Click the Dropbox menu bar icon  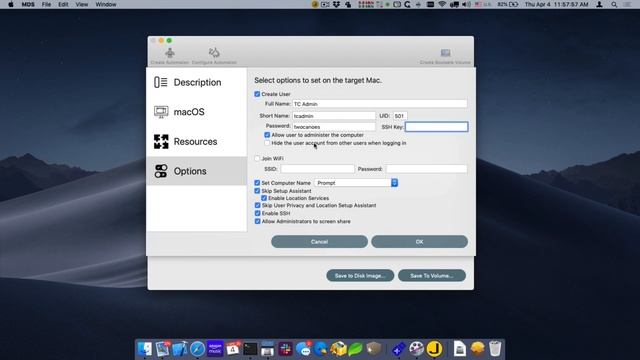click(337, 4)
